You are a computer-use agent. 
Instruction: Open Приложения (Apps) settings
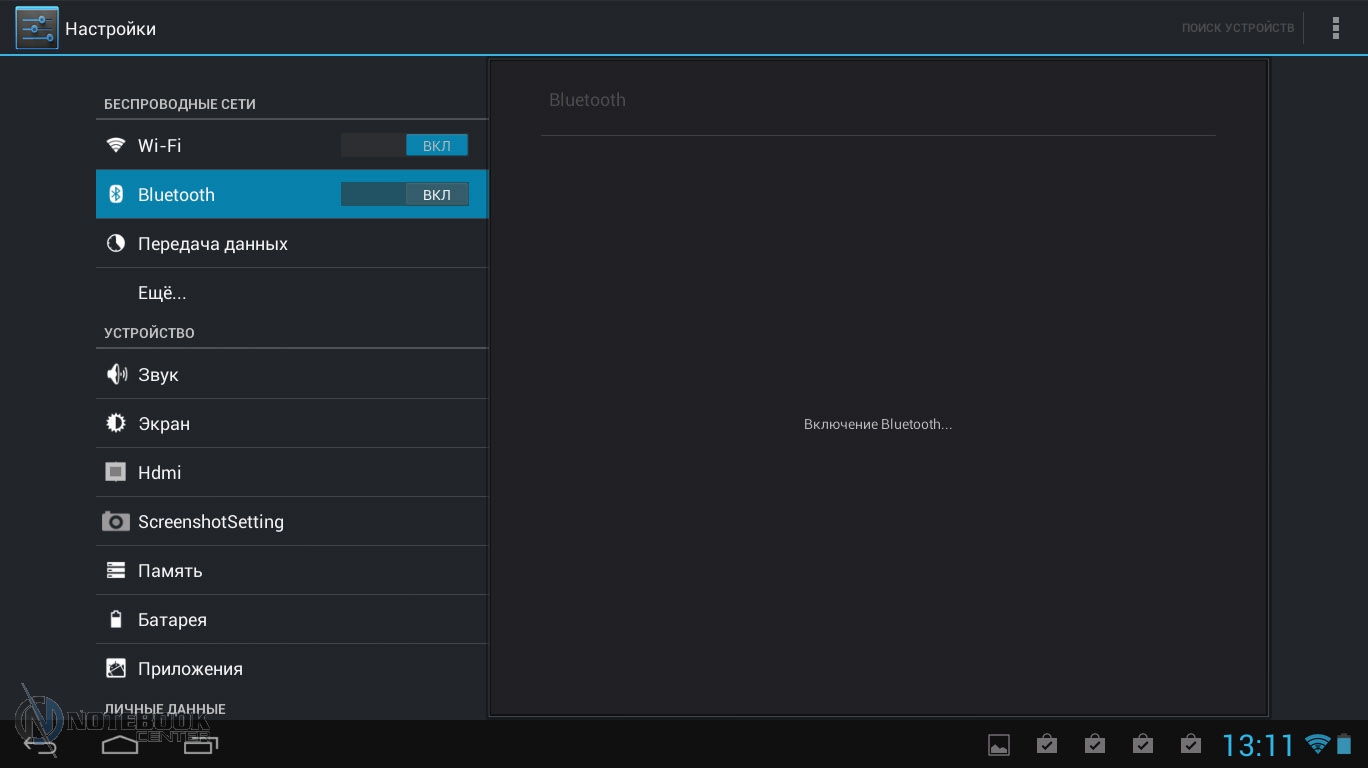click(190, 669)
